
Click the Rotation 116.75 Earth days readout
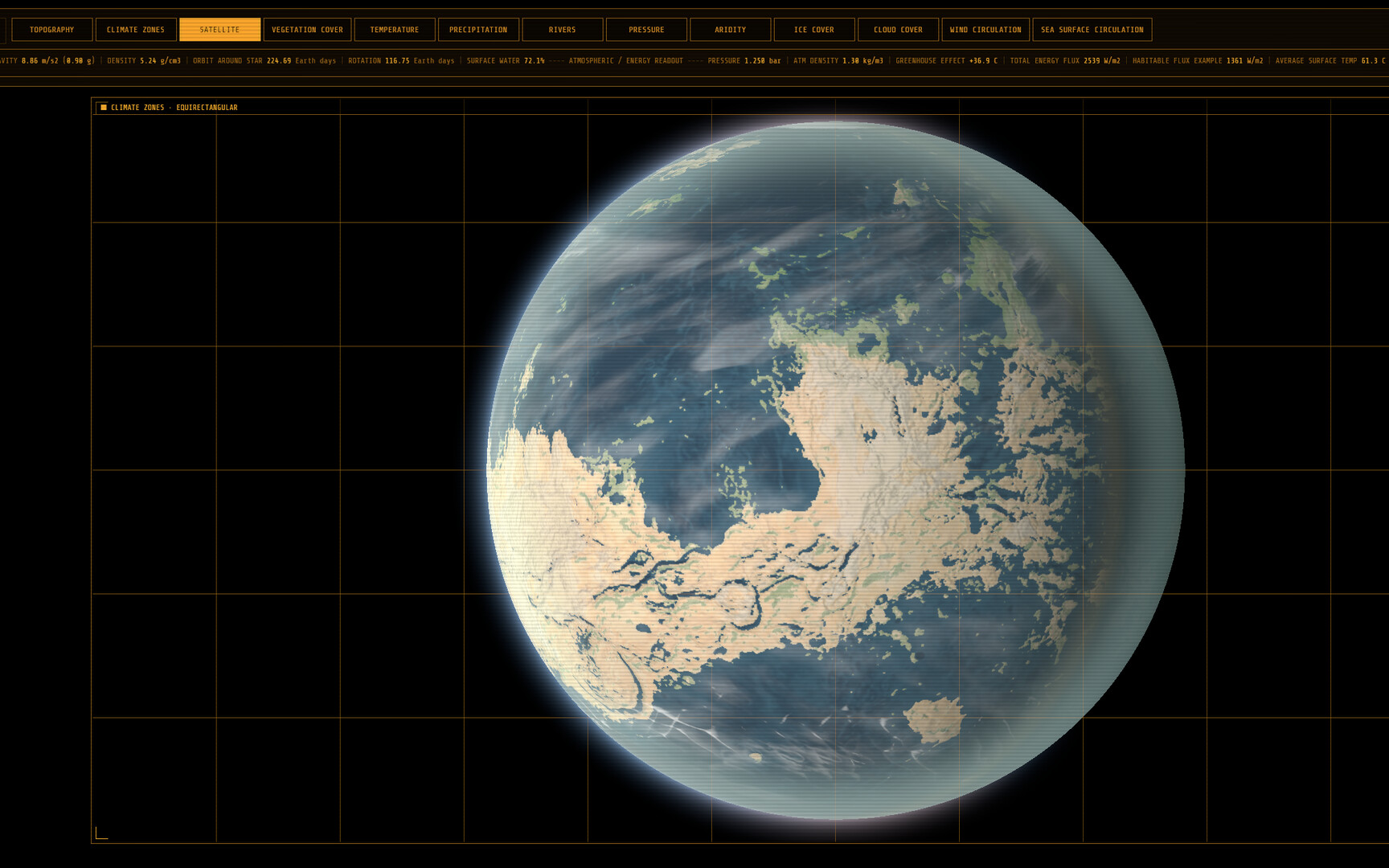click(x=401, y=61)
